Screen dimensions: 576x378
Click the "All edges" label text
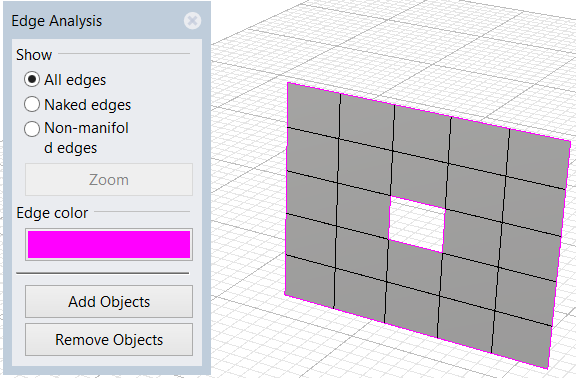click(75, 80)
